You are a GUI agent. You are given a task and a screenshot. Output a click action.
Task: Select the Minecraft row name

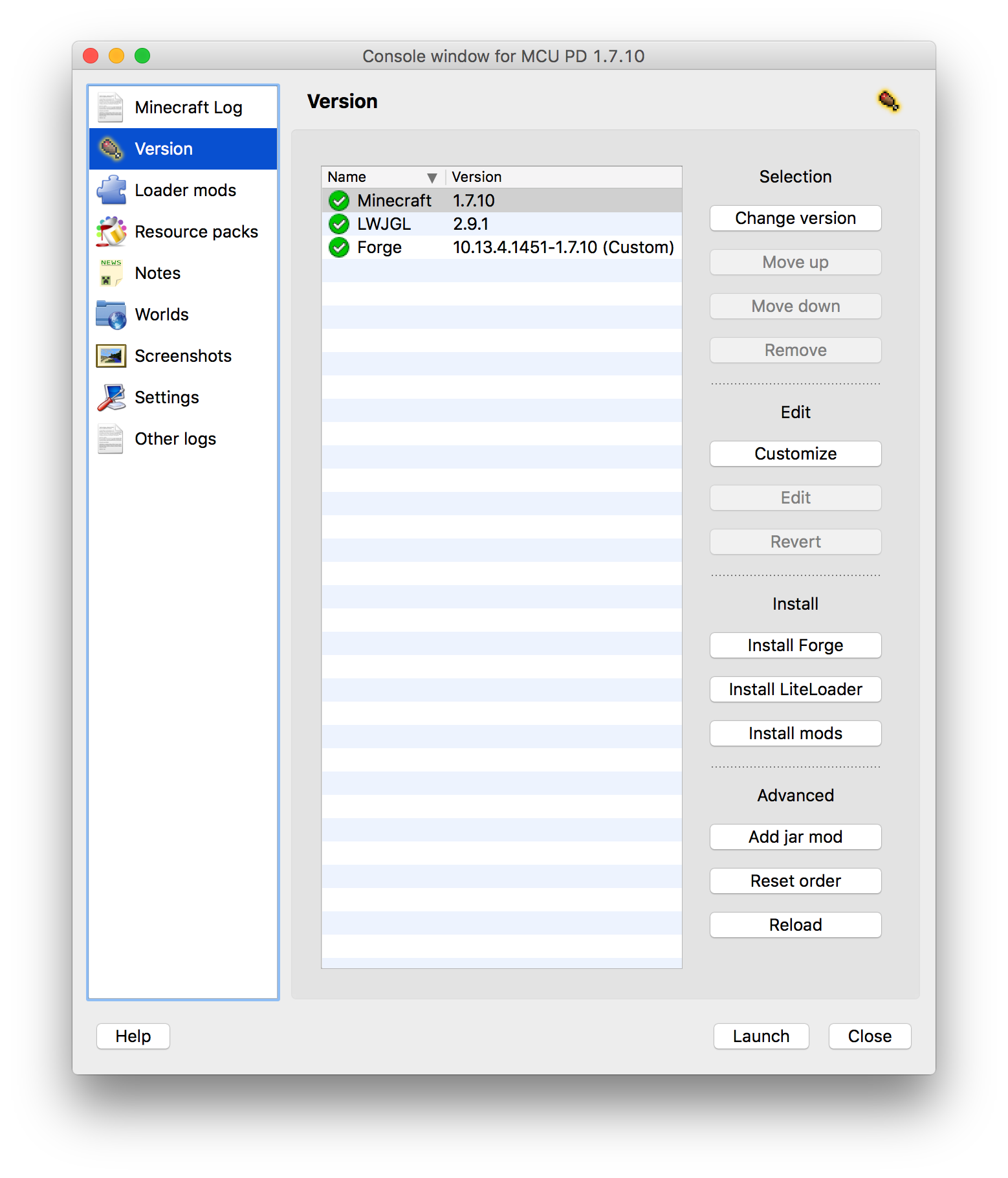pyautogui.click(x=394, y=201)
